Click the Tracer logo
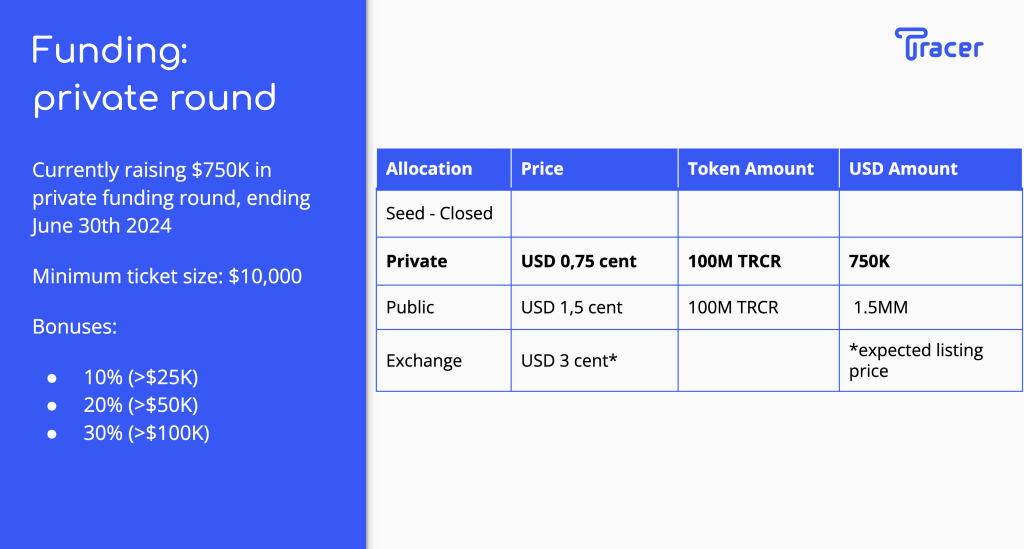The height and width of the screenshot is (549, 1024). point(939,45)
